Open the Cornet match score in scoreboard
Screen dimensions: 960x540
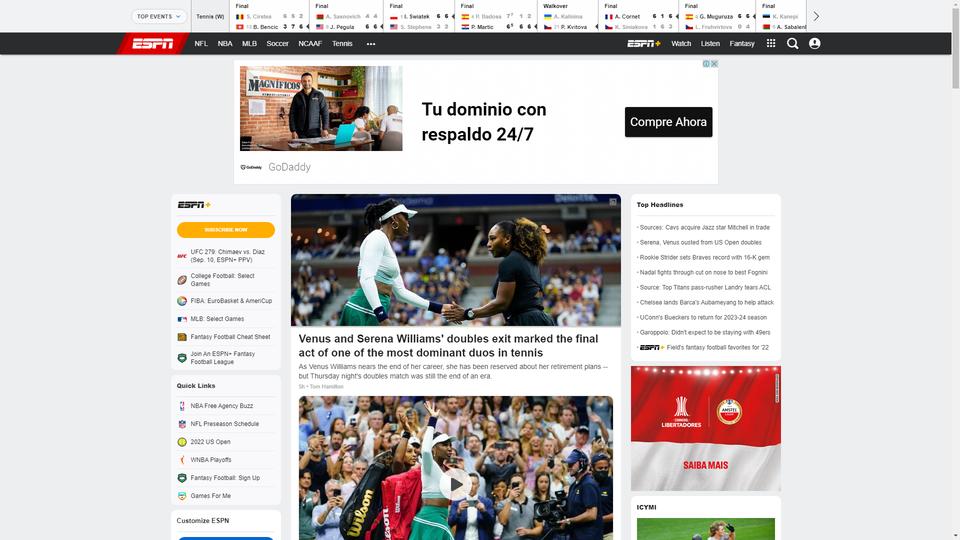[639, 17]
